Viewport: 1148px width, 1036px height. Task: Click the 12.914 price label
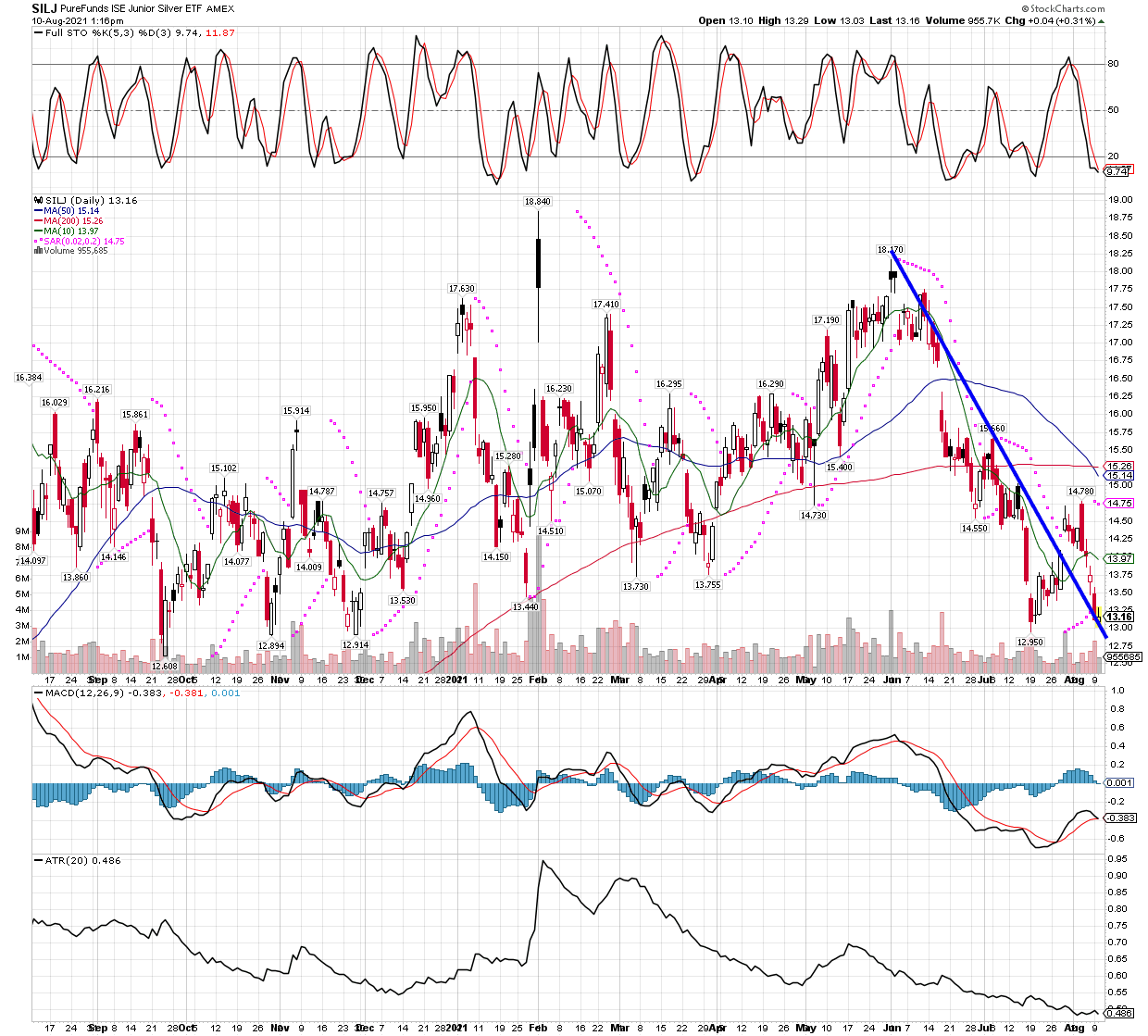coord(356,644)
